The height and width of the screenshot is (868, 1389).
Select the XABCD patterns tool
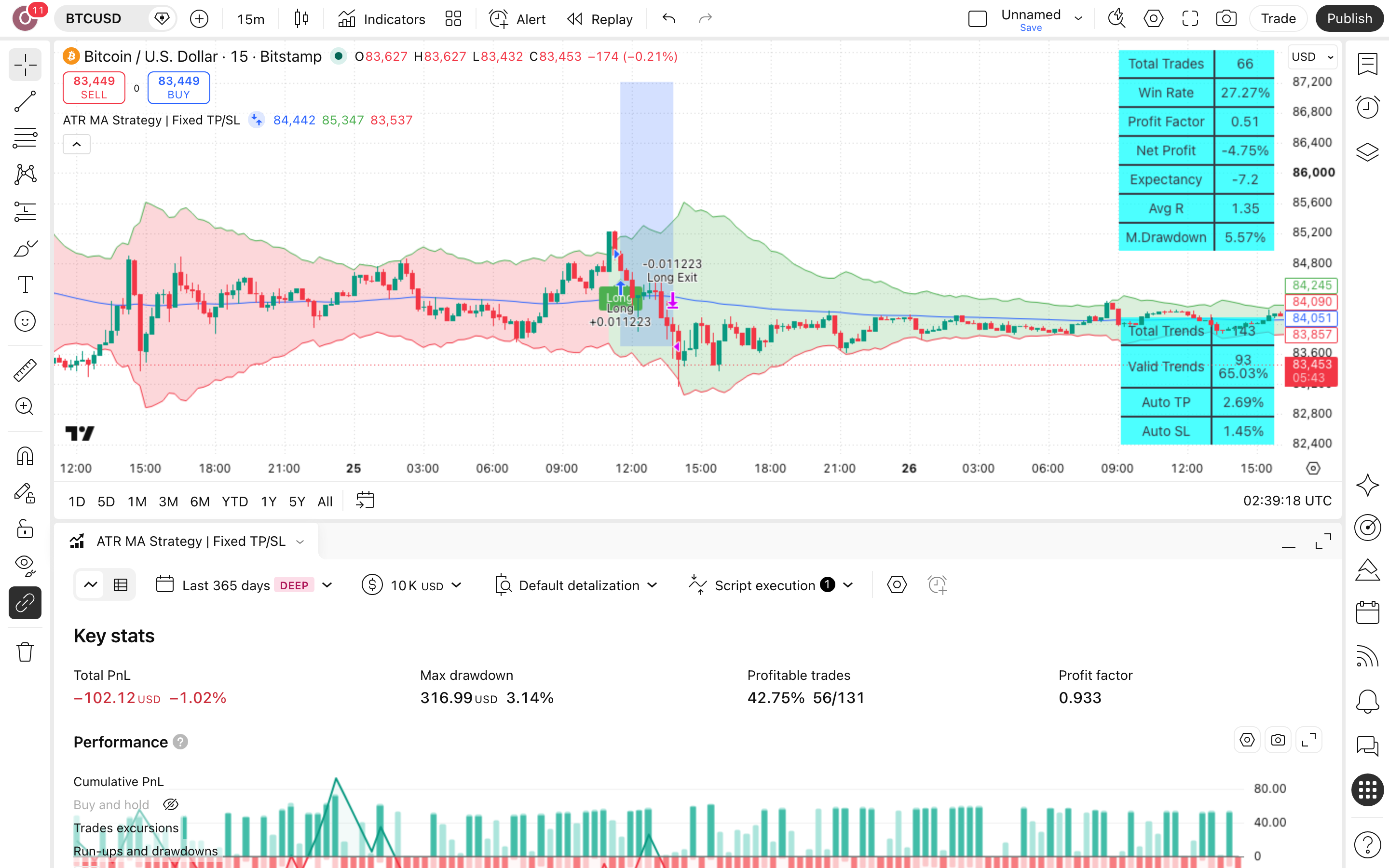coord(25,175)
